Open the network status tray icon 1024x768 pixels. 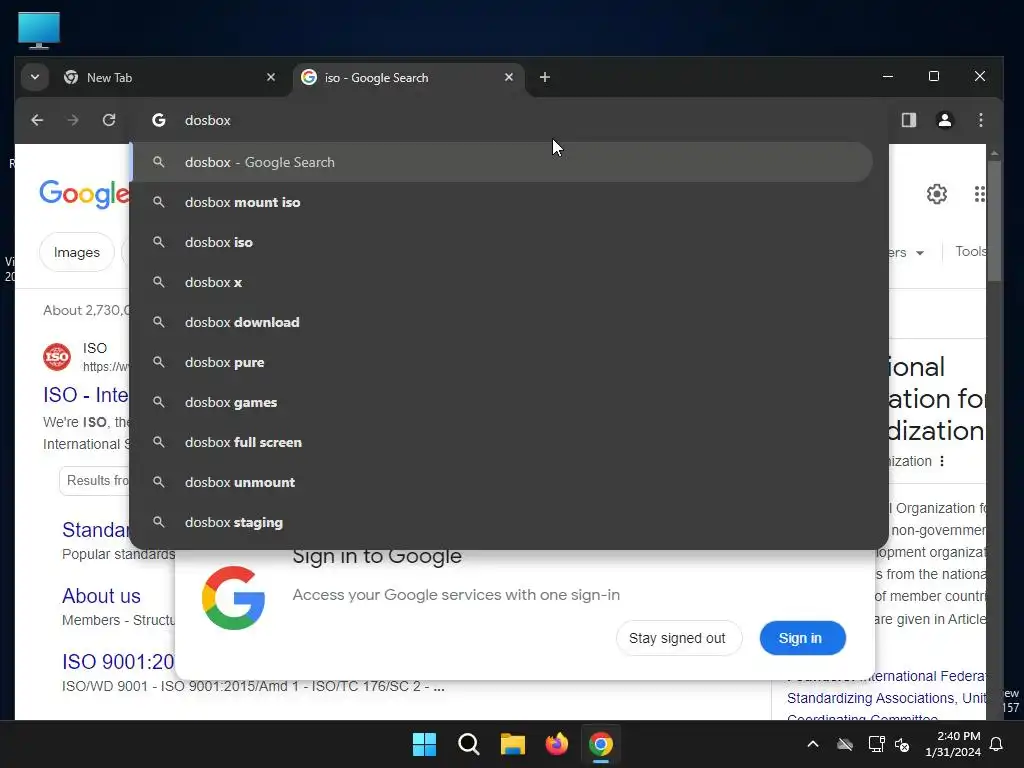[876, 744]
